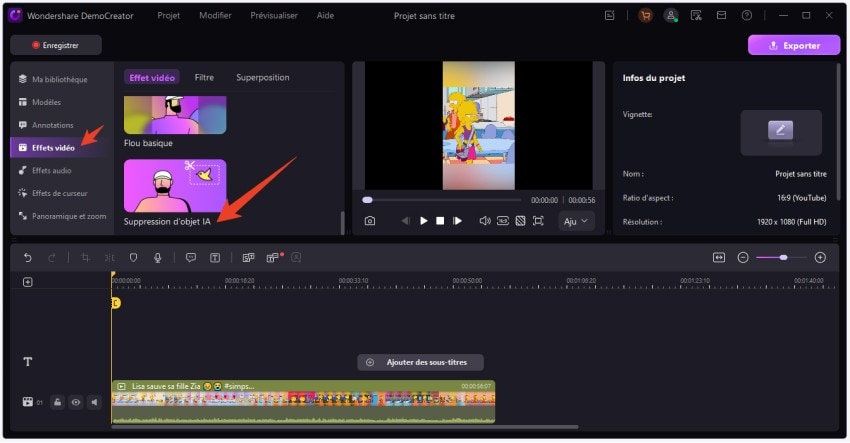850x443 pixels.
Task: Click the timeline zoom slider handle
Action: tap(783, 258)
